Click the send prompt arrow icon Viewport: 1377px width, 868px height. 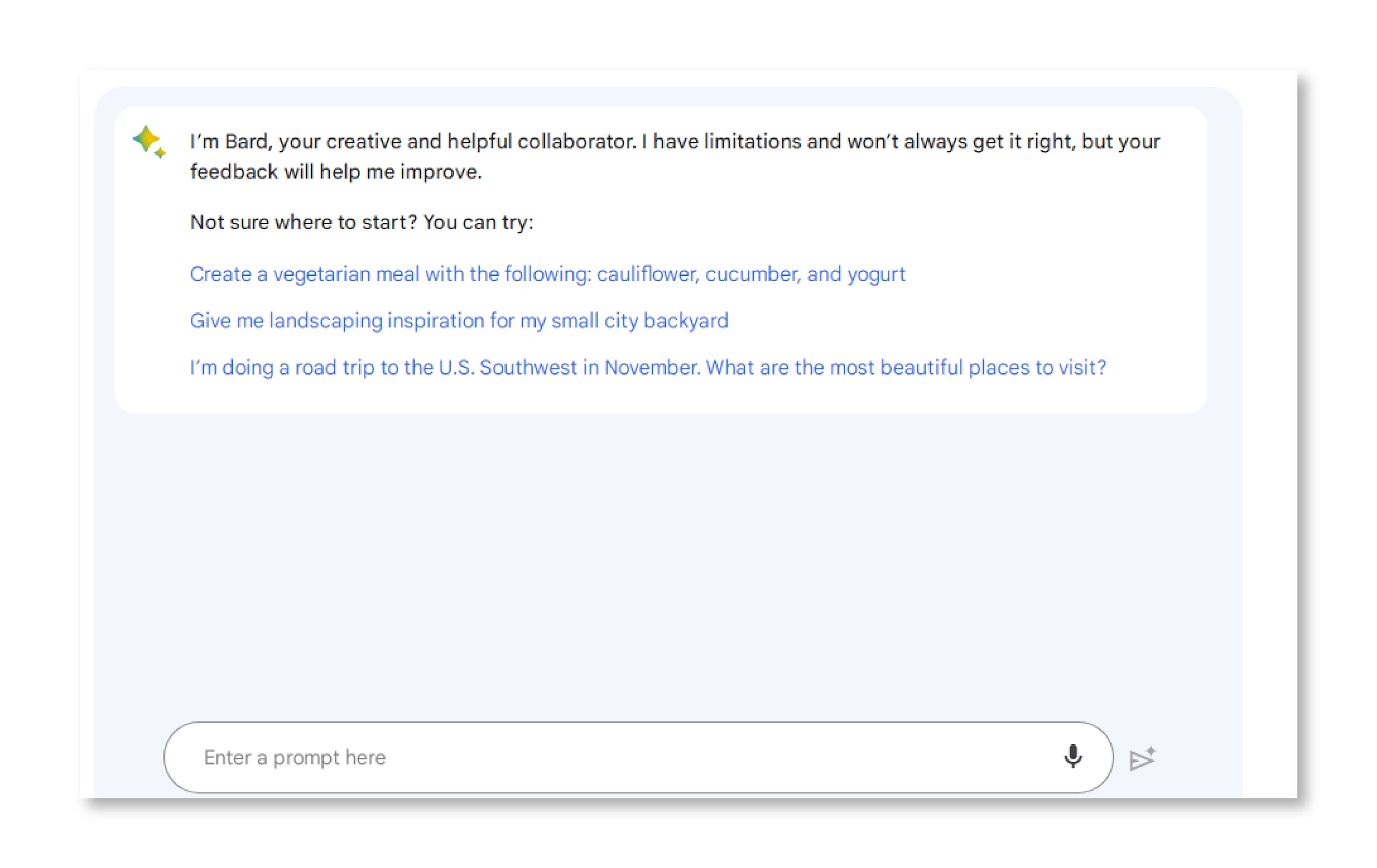tap(1141, 760)
